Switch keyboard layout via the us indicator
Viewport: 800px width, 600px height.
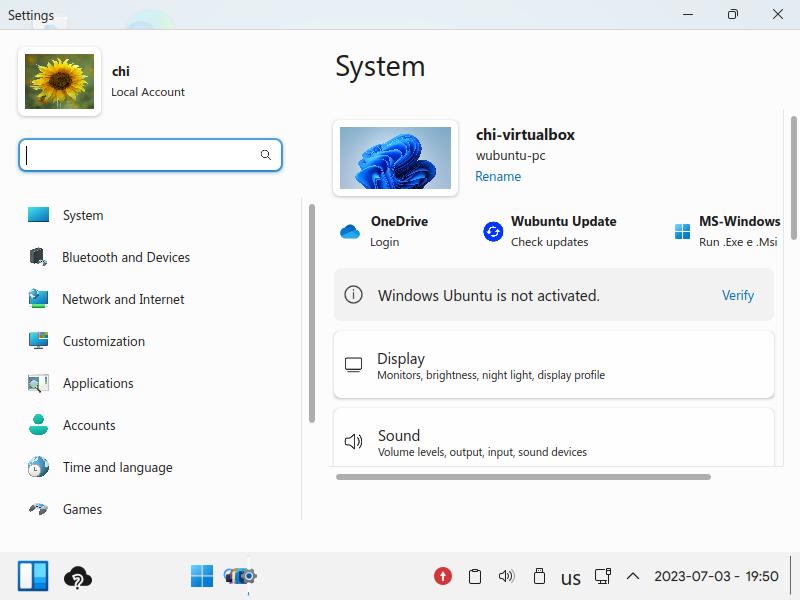click(x=570, y=578)
